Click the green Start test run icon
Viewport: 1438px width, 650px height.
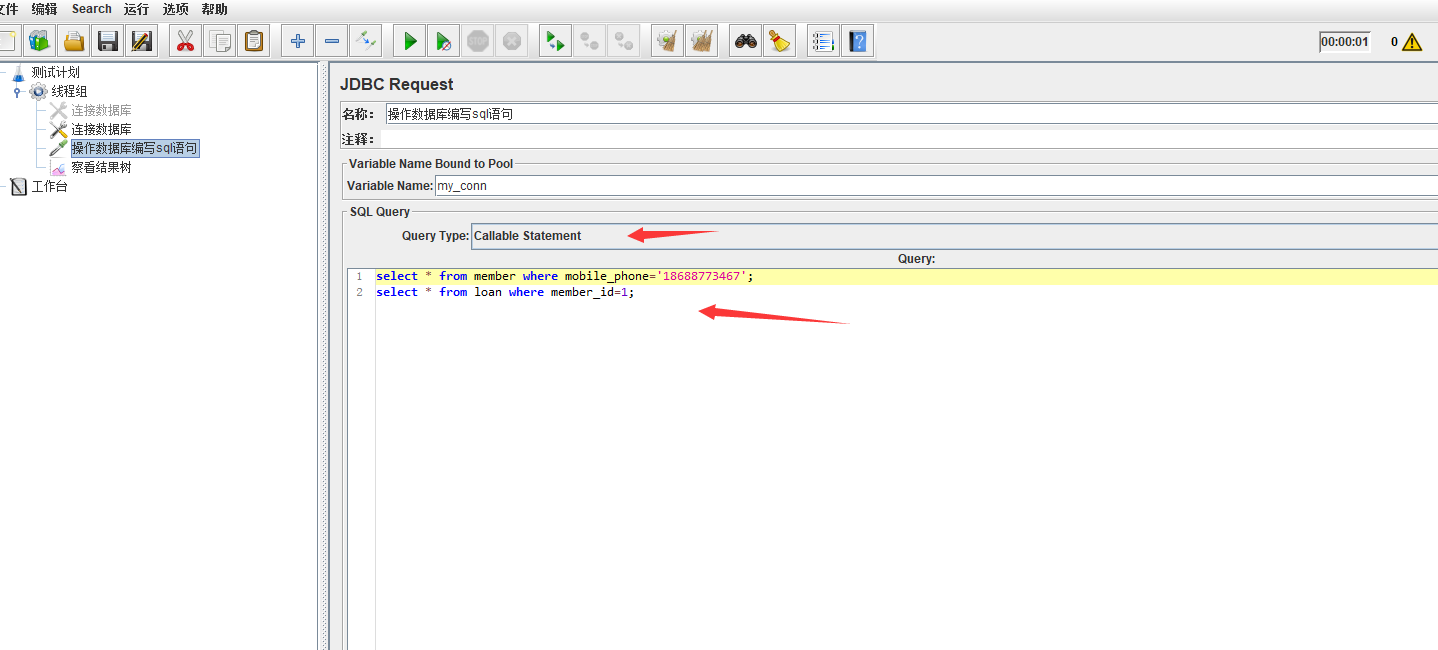click(410, 41)
